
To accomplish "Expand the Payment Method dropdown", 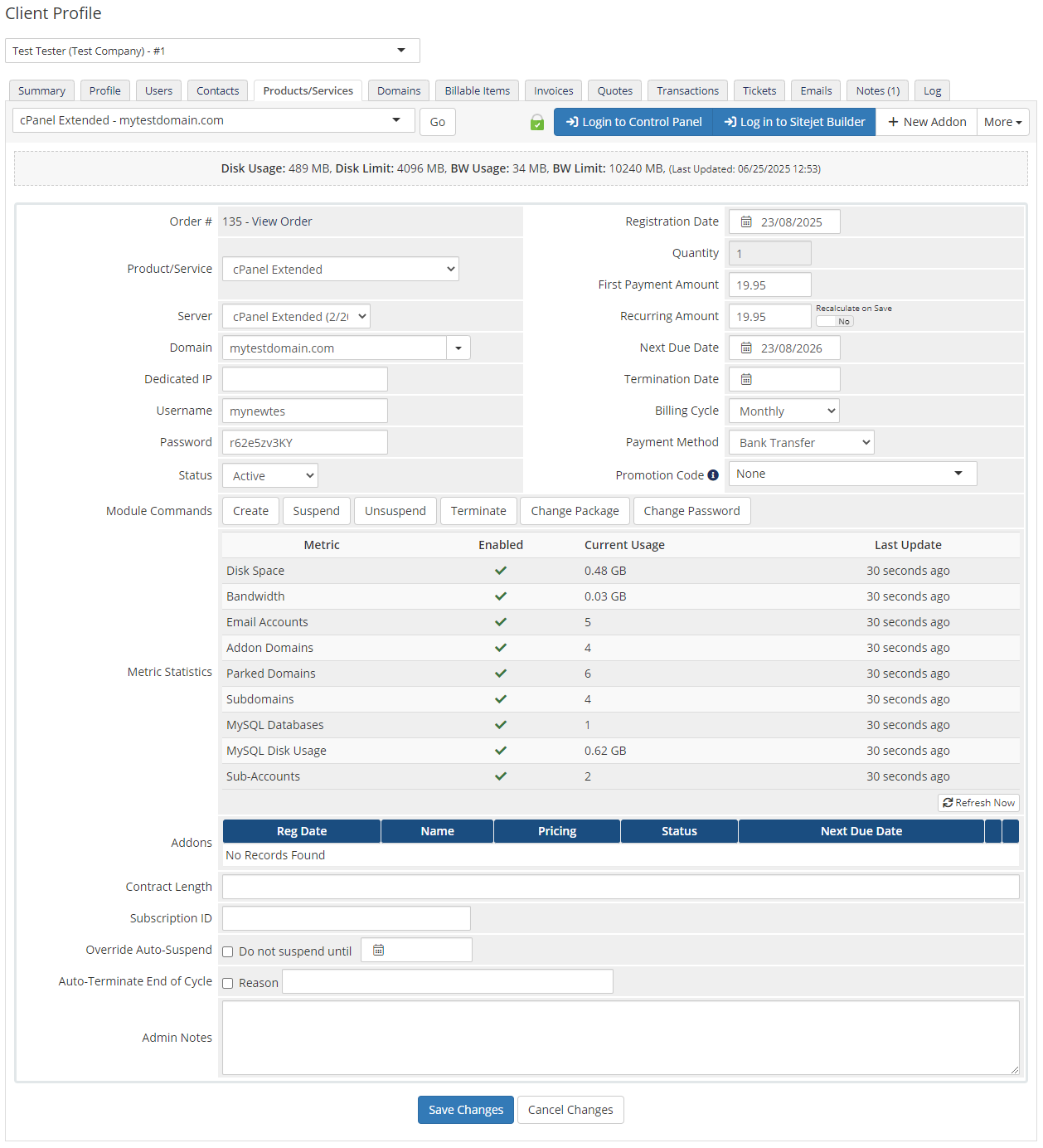I will (x=802, y=443).
